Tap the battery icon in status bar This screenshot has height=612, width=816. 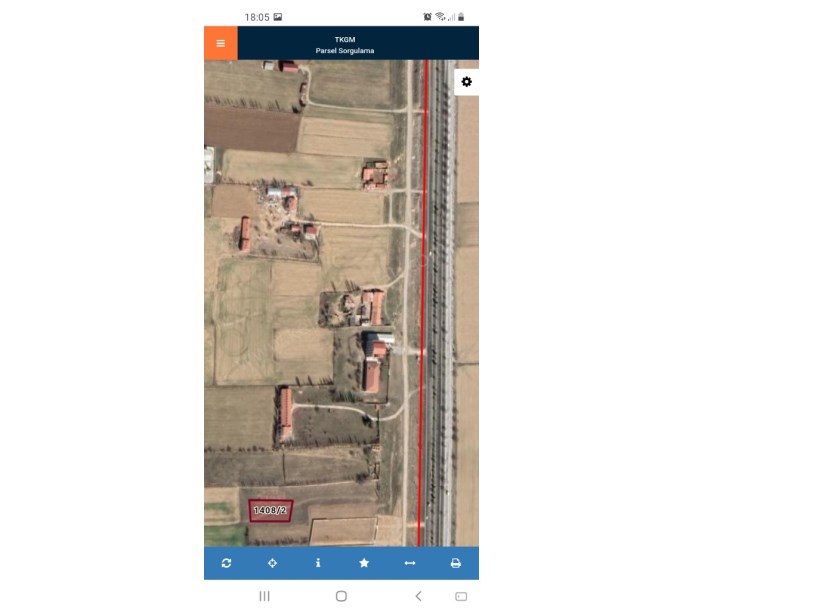[x=461, y=17]
